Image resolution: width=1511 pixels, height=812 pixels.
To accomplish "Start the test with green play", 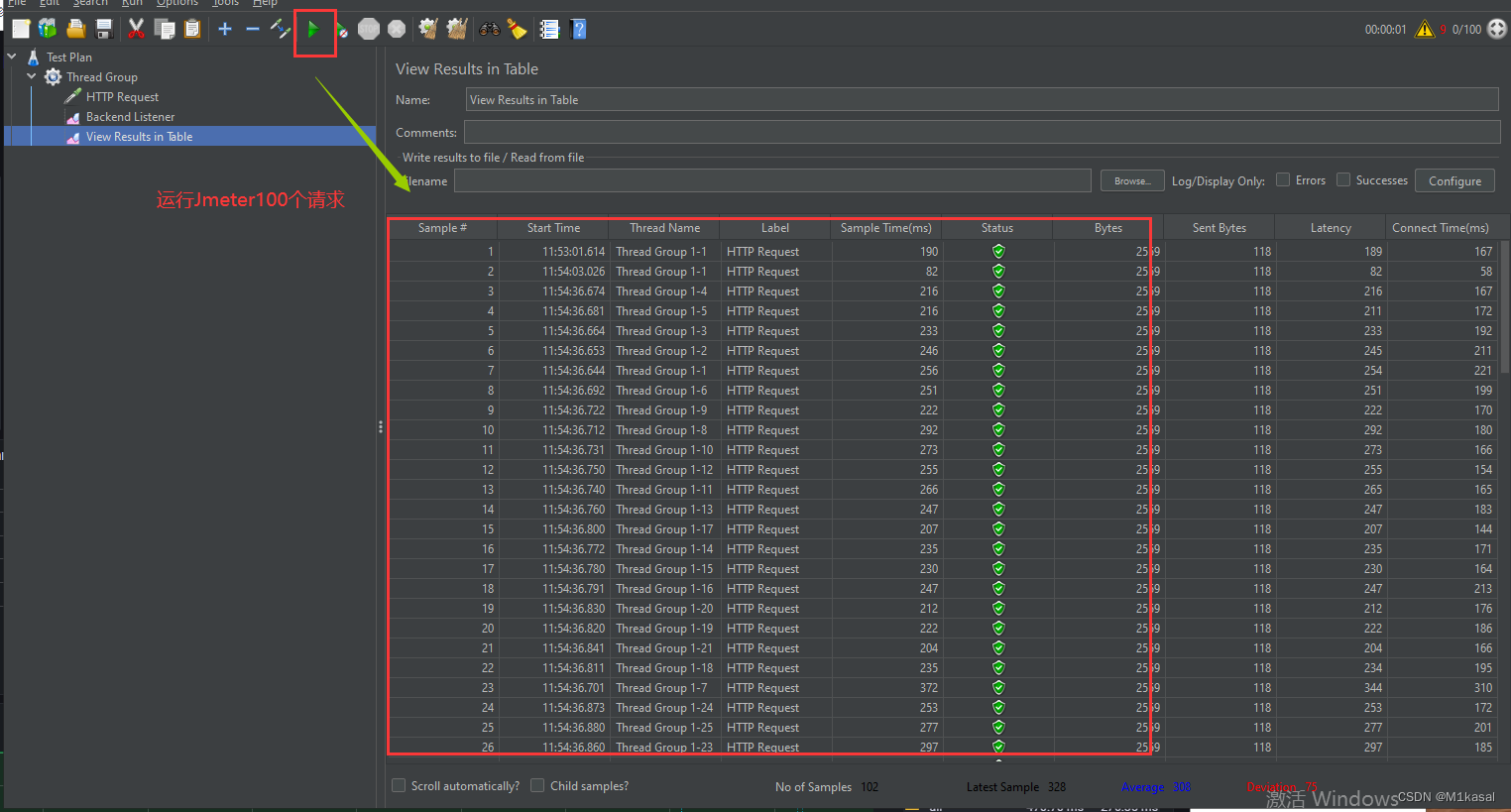I will 313,30.
